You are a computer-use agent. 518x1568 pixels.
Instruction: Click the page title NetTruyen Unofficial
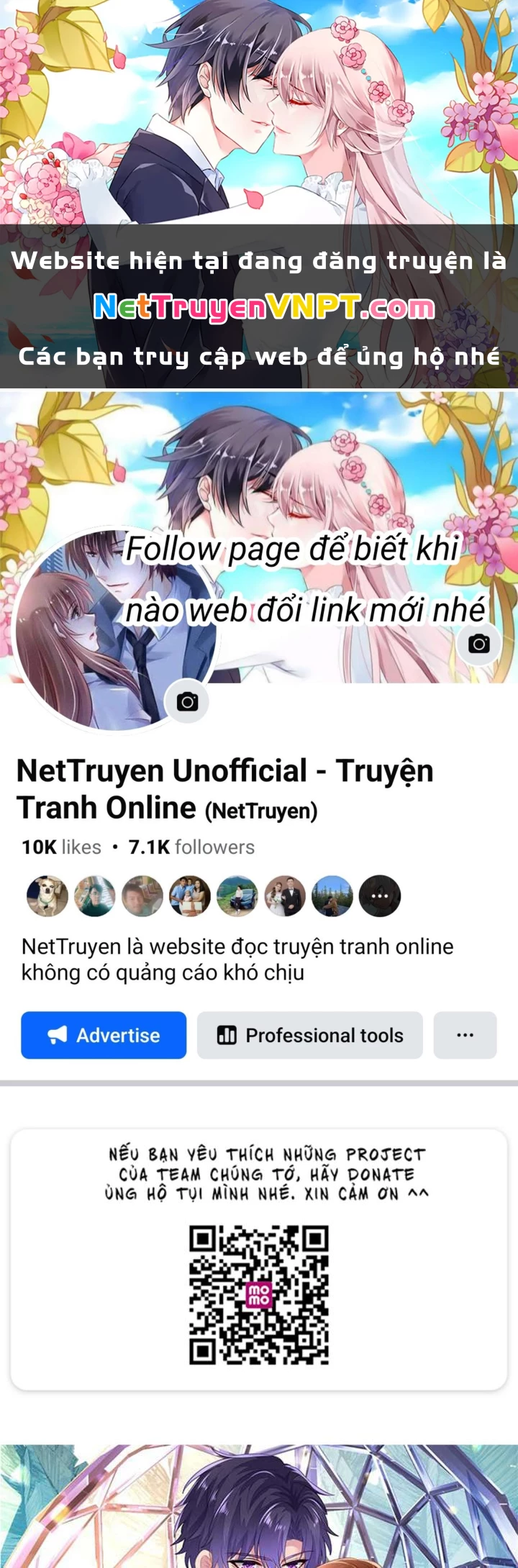pyautogui.click(x=224, y=789)
